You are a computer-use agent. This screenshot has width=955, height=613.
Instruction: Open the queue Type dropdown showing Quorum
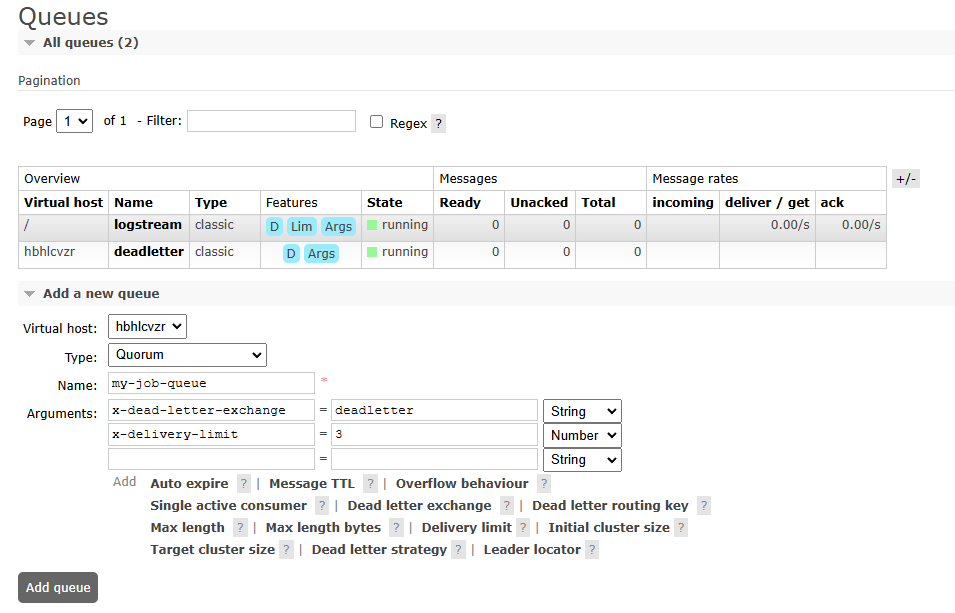188,355
